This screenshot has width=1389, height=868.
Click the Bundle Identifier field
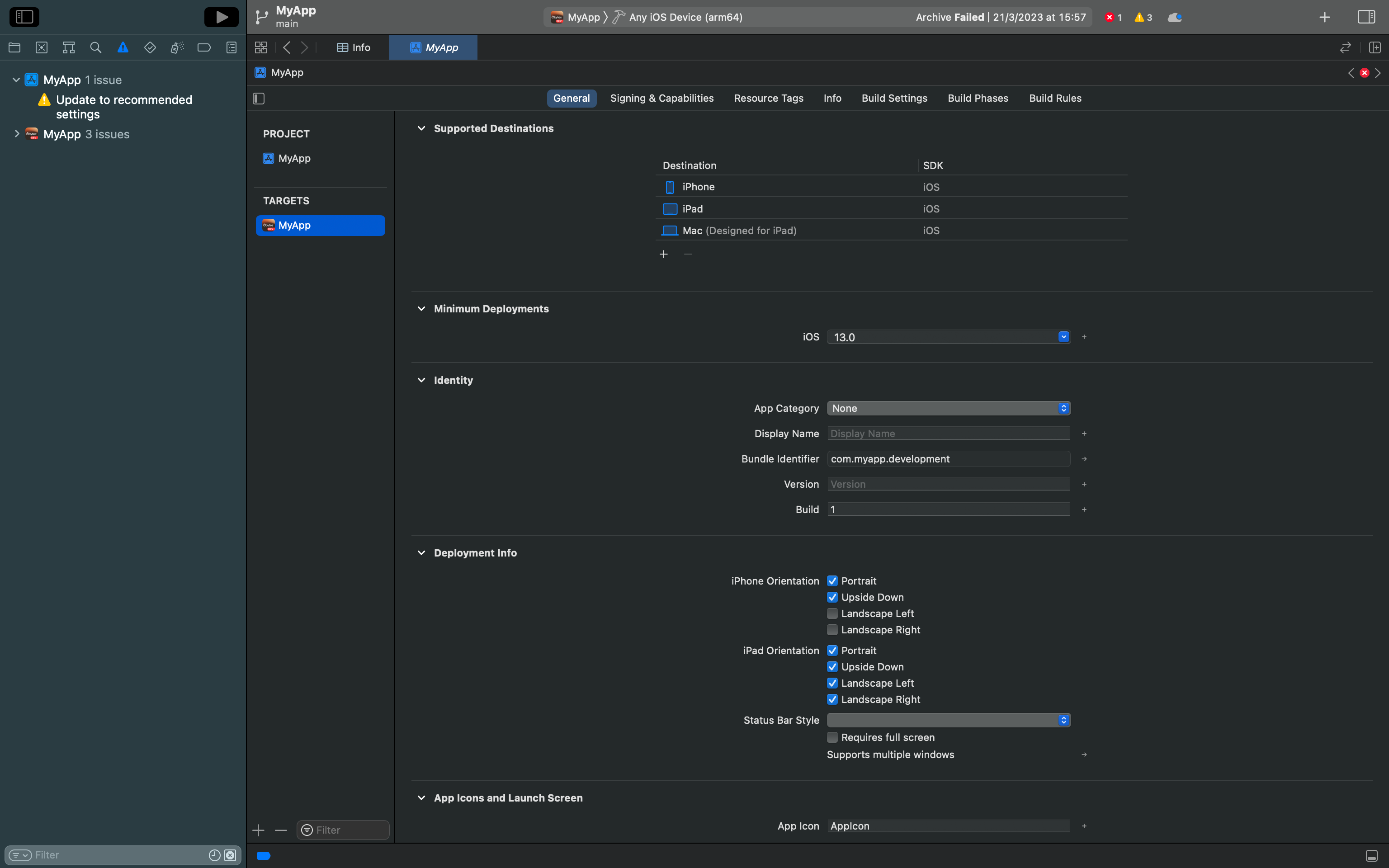tap(949, 459)
